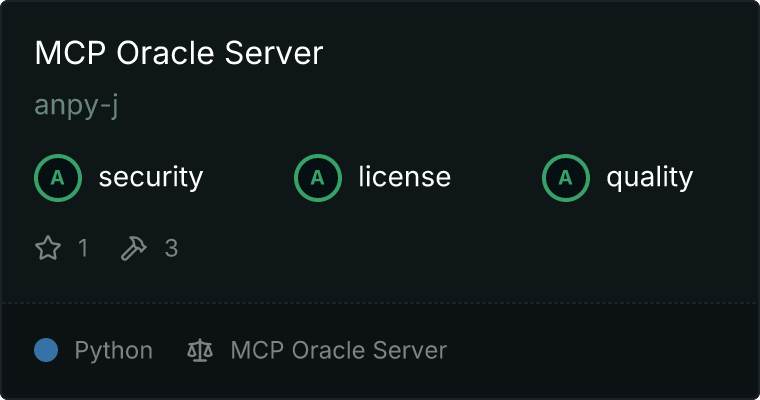The width and height of the screenshot is (760, 400).
Task: Click empty footer area right of license text
Action: 600,351
